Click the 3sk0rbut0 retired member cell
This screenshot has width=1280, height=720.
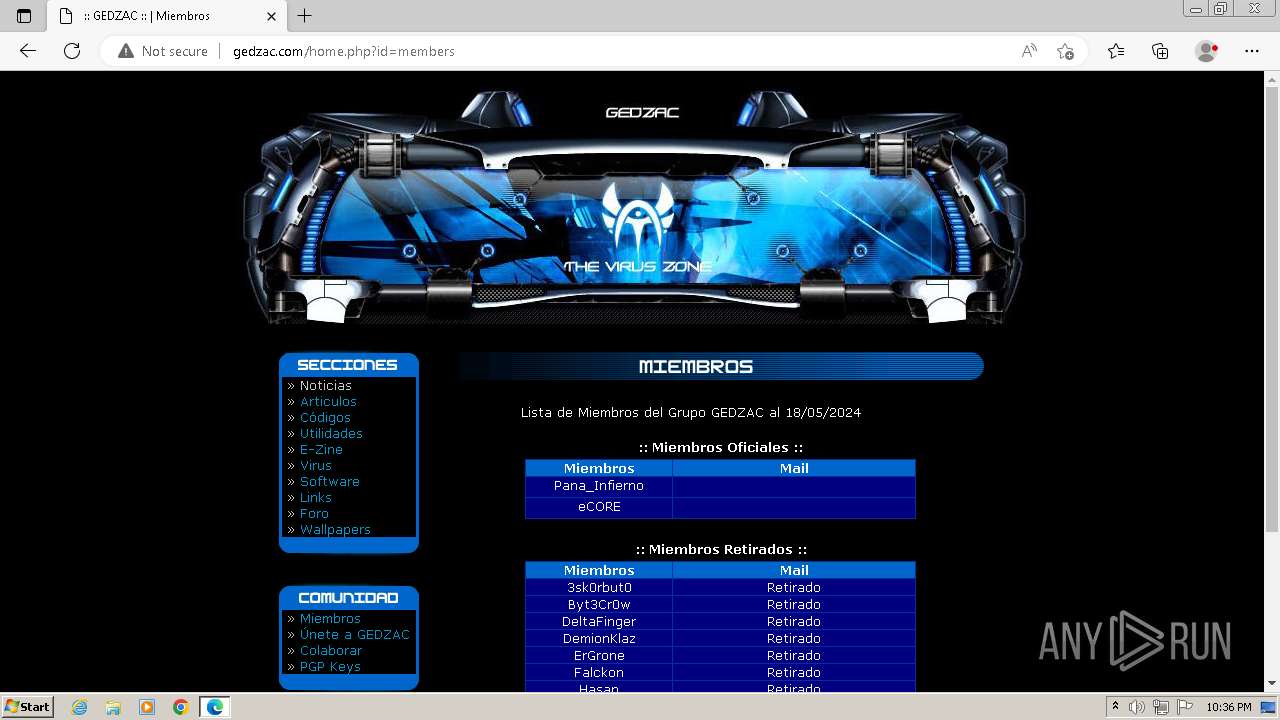[598, 588]
